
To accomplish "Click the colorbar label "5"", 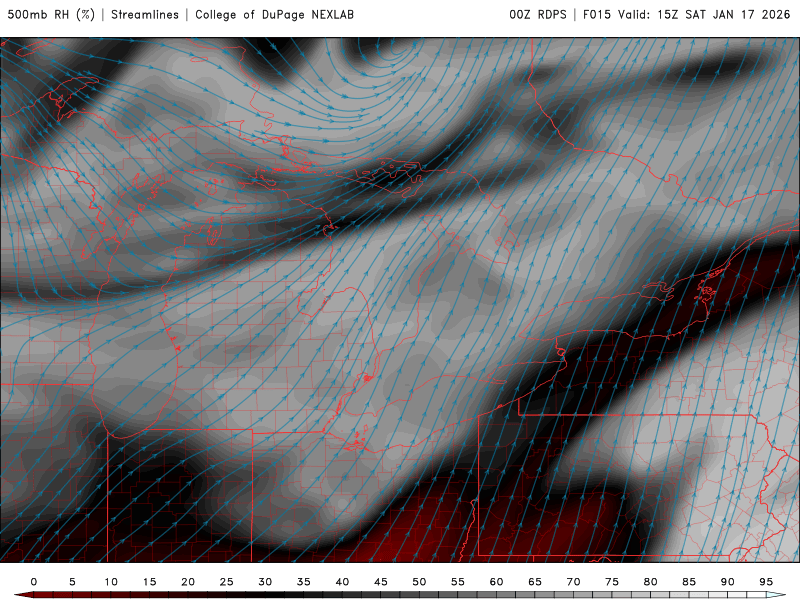I will (72, 582).
